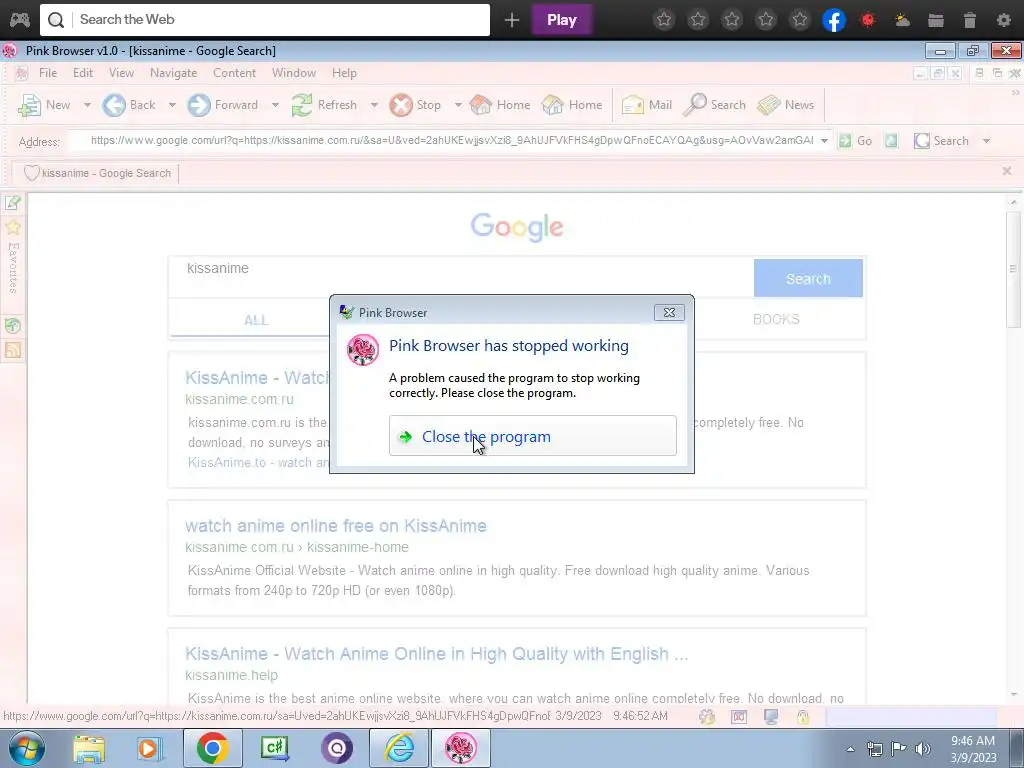Click the trash can icon in the top bar

[x=970, y=20]
